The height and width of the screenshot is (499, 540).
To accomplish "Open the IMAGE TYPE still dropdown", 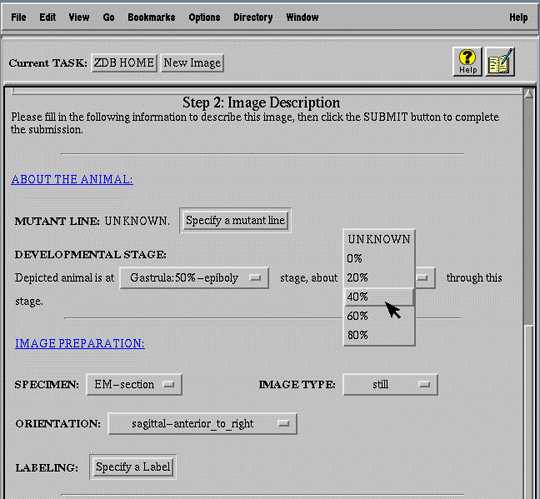I will 391,385.
